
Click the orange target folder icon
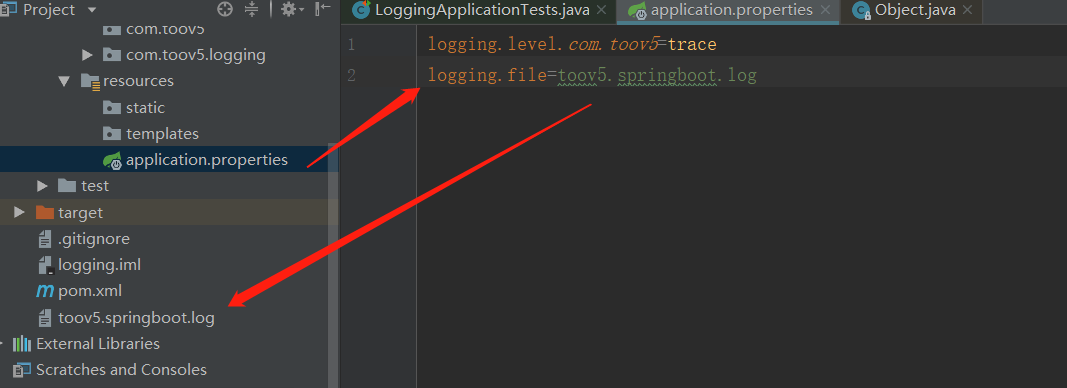point(45,212)
